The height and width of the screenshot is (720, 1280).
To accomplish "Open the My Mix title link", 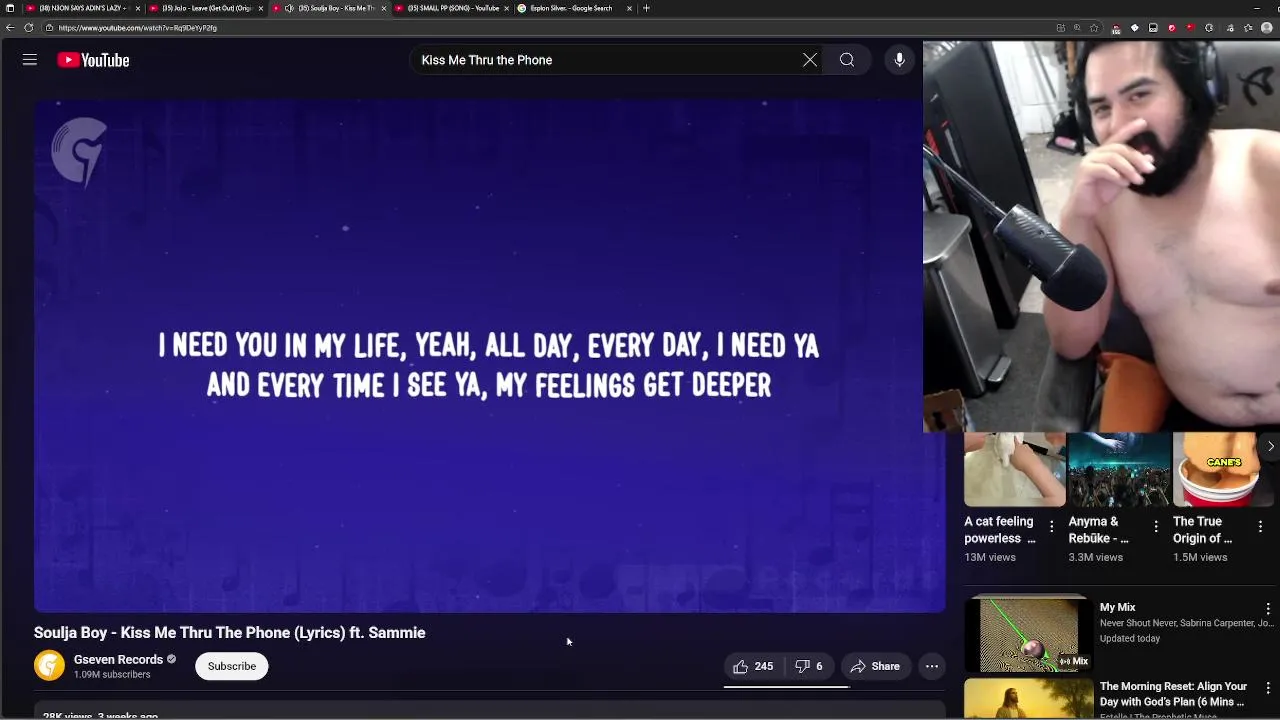I will 1117,607.
